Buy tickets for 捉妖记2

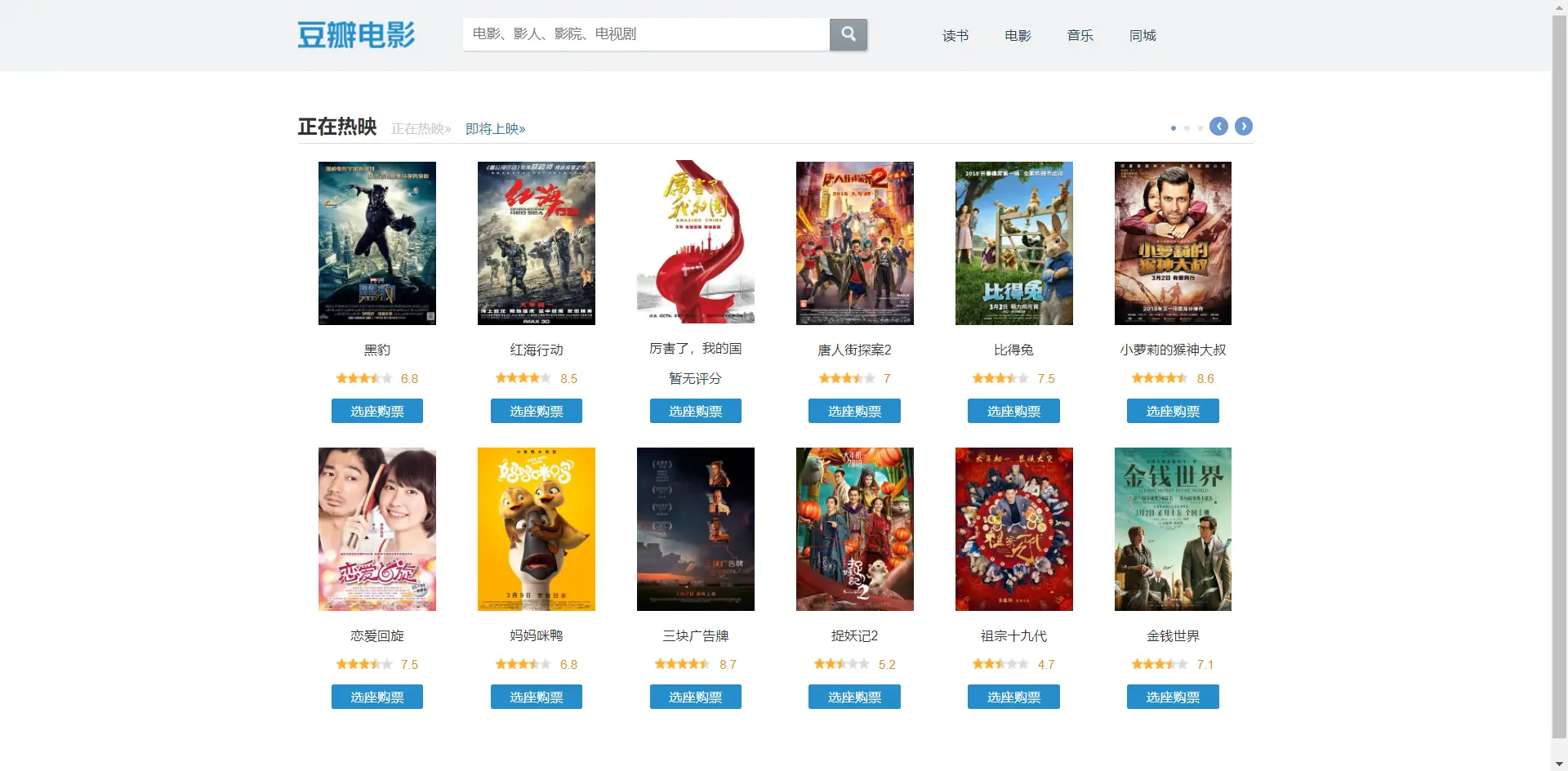(854, 697)
